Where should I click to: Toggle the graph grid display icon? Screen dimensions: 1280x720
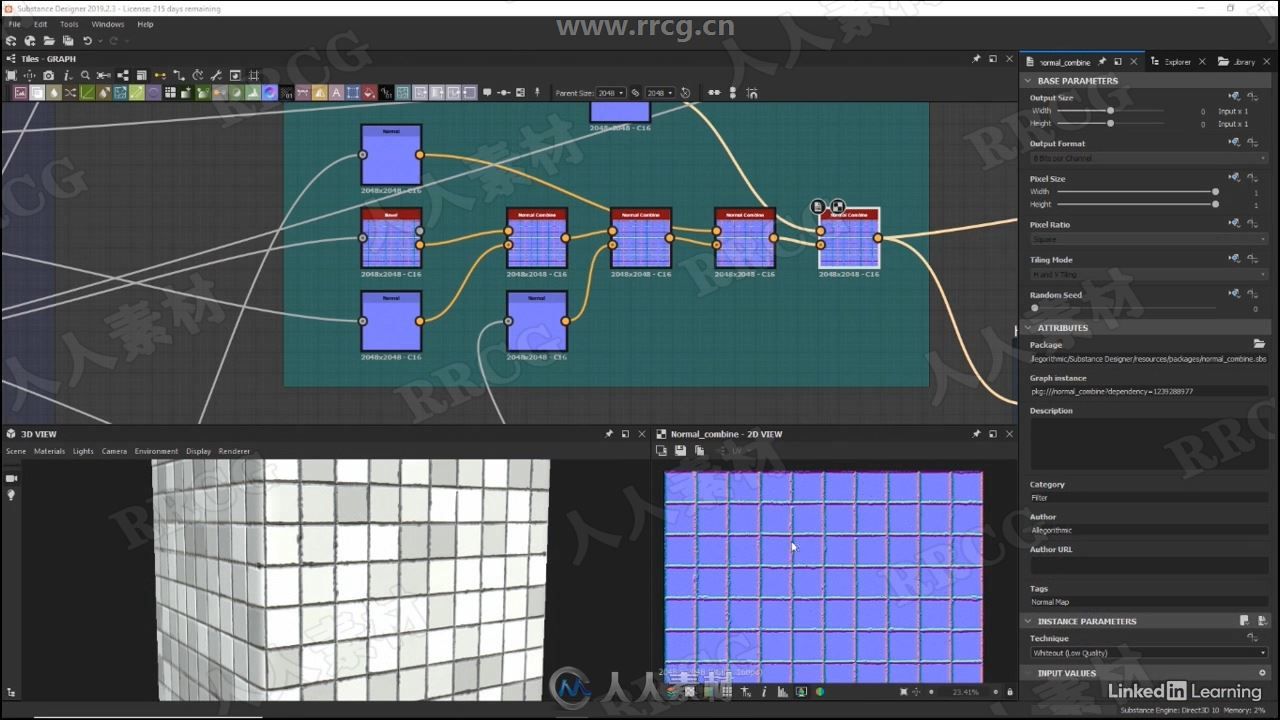[x=254, y=75]
